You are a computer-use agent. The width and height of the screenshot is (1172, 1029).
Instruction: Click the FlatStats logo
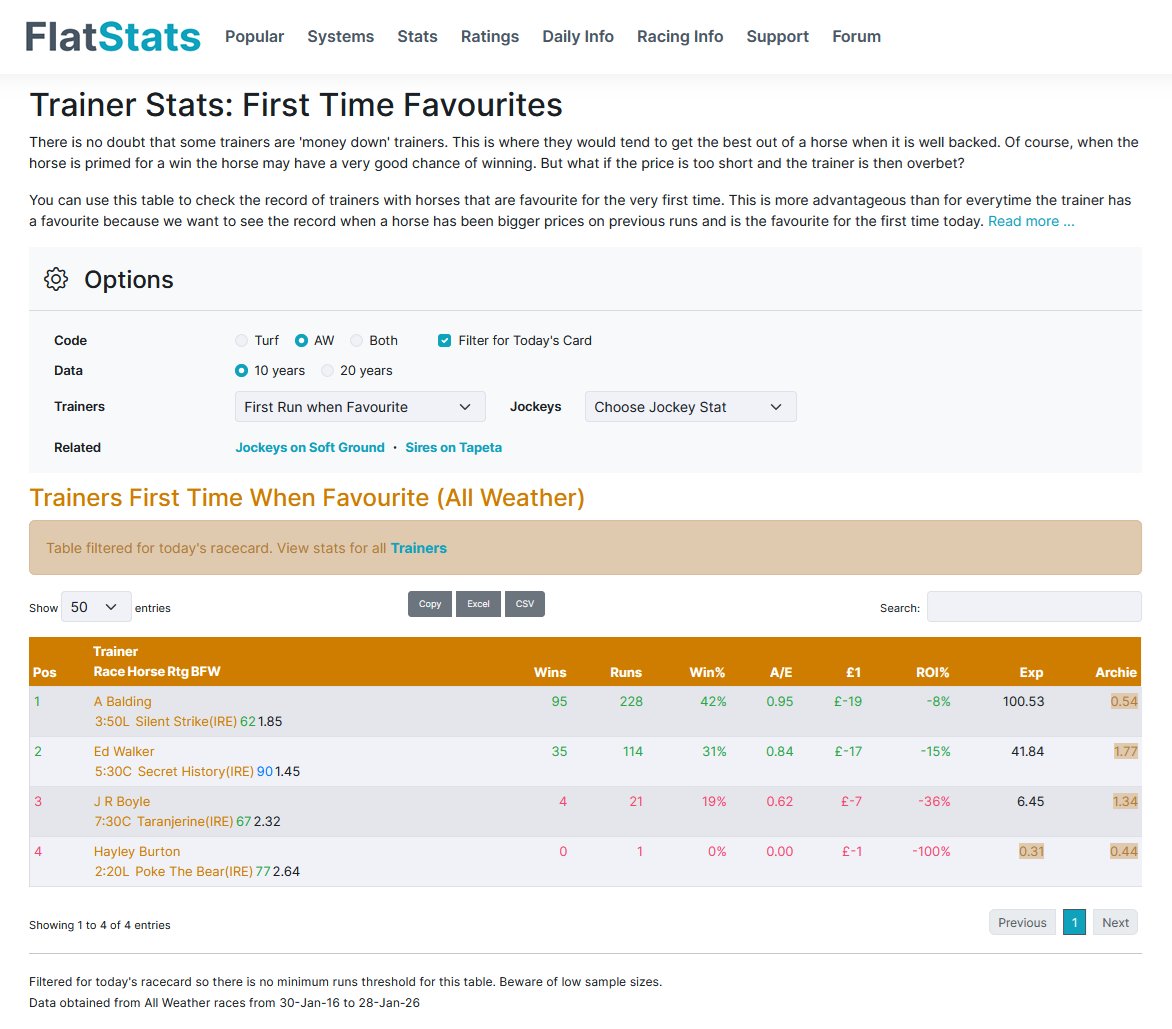113,37
